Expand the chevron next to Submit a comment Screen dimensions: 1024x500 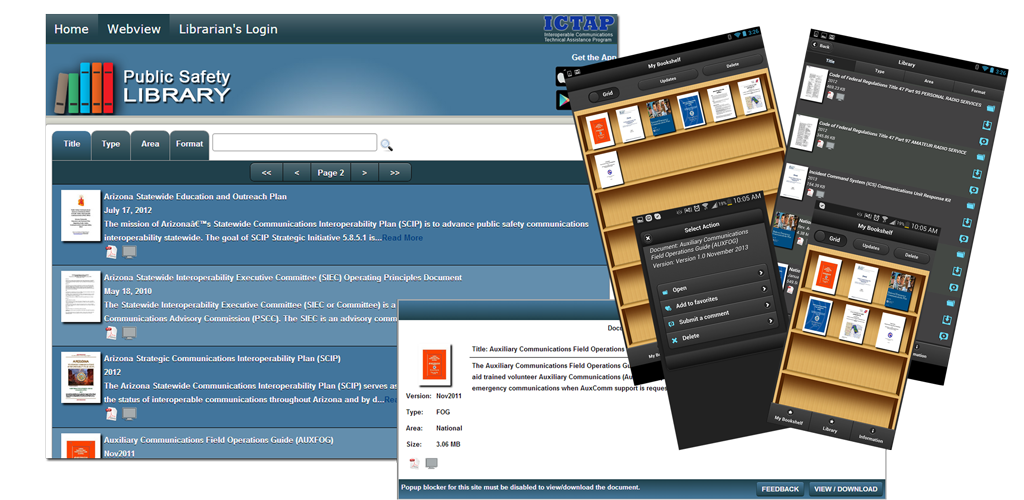[768, 304]
